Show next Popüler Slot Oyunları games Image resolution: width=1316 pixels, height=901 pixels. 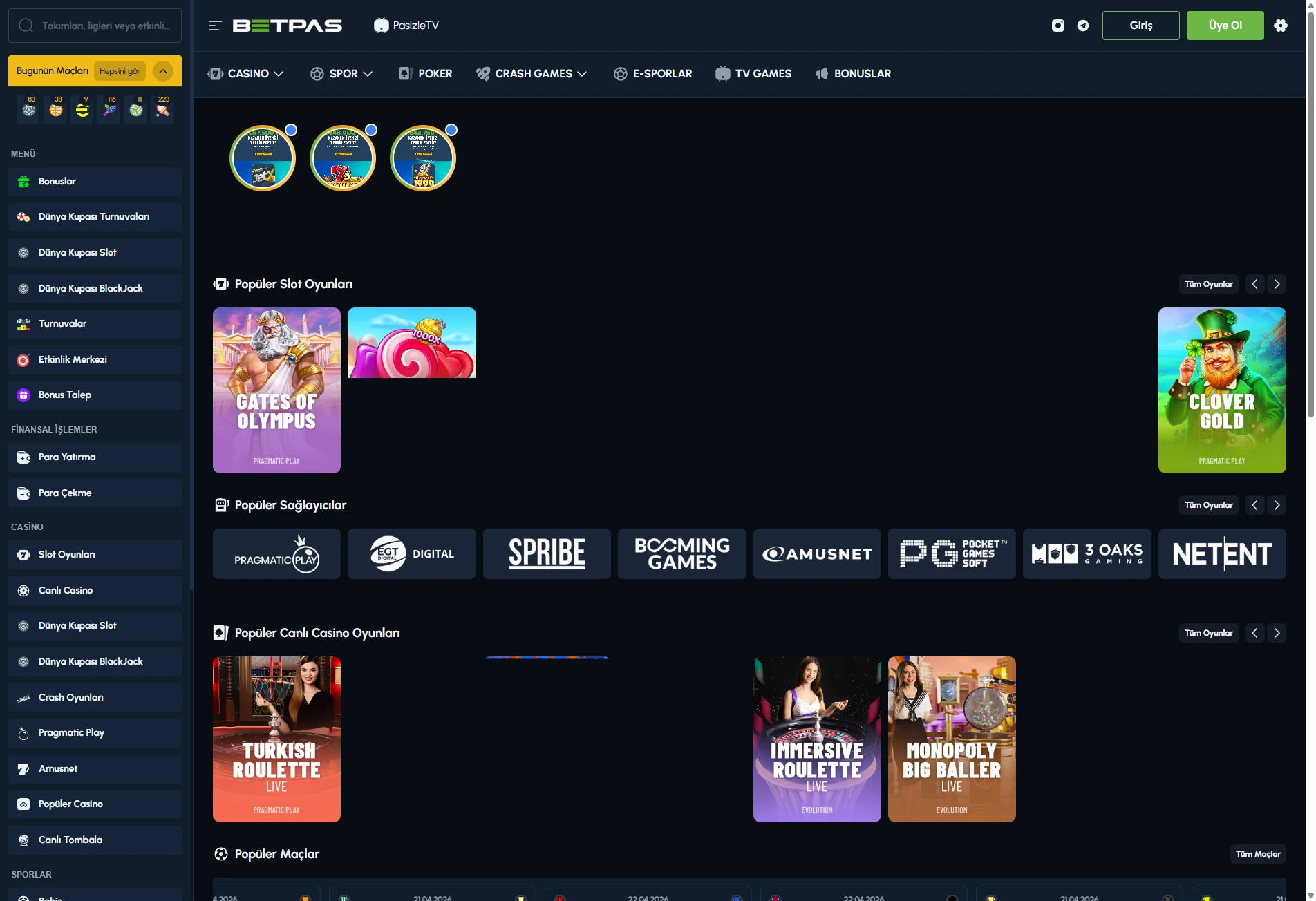click(1277, 284)
